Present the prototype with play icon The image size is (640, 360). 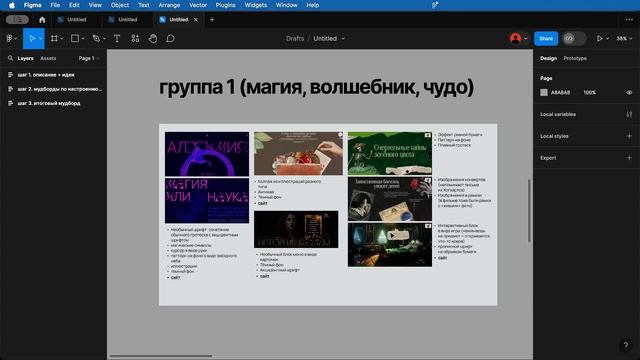(599, 38)
